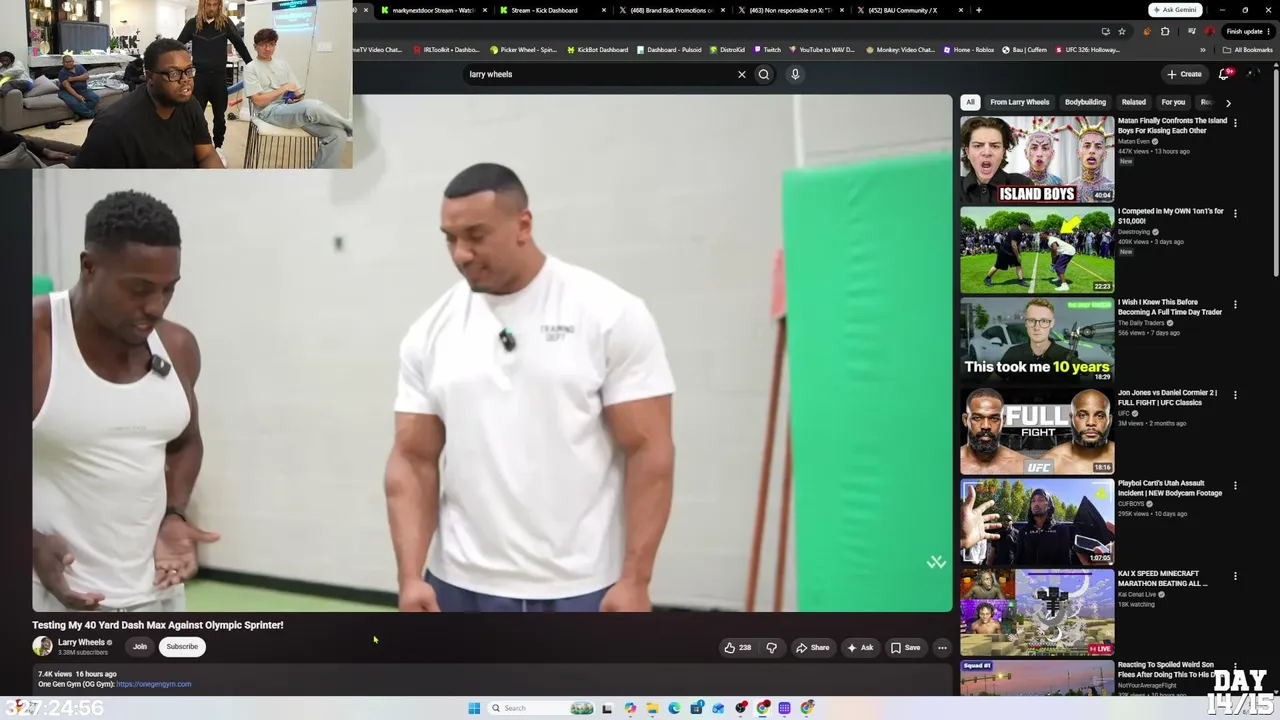
Task: Click the double chevron overlay on video
Action: 936,562
